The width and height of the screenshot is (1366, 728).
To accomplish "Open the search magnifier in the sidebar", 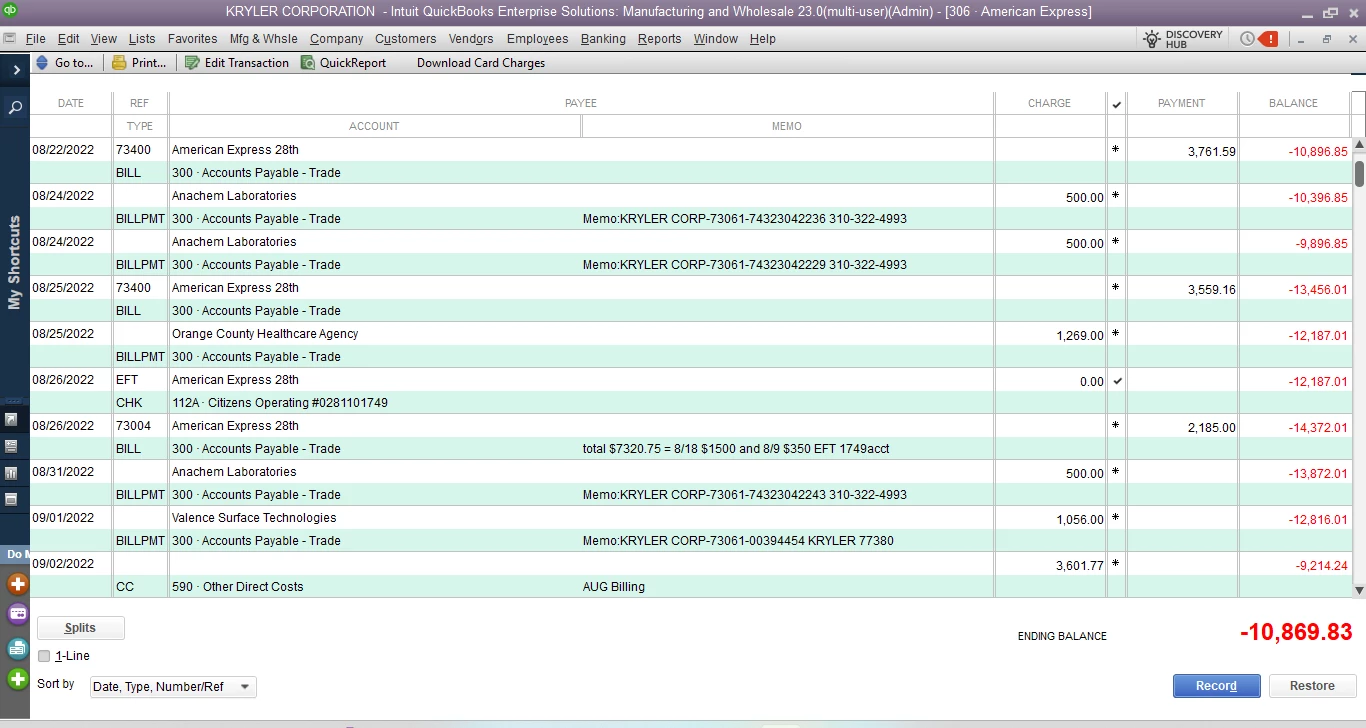I will 15,107.
